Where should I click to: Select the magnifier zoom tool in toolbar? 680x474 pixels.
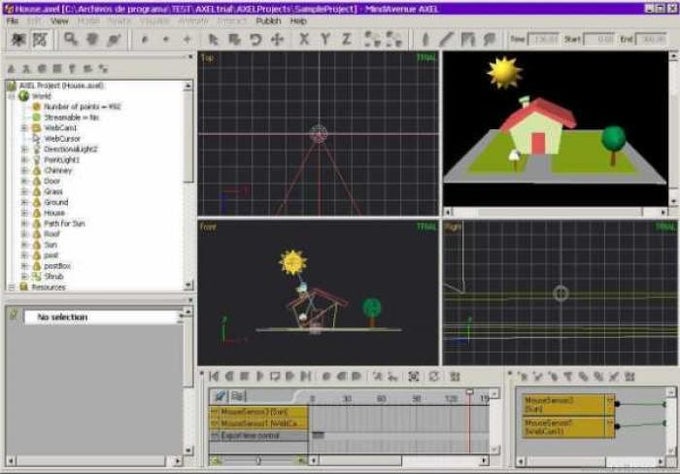click(x=70, y=39)
